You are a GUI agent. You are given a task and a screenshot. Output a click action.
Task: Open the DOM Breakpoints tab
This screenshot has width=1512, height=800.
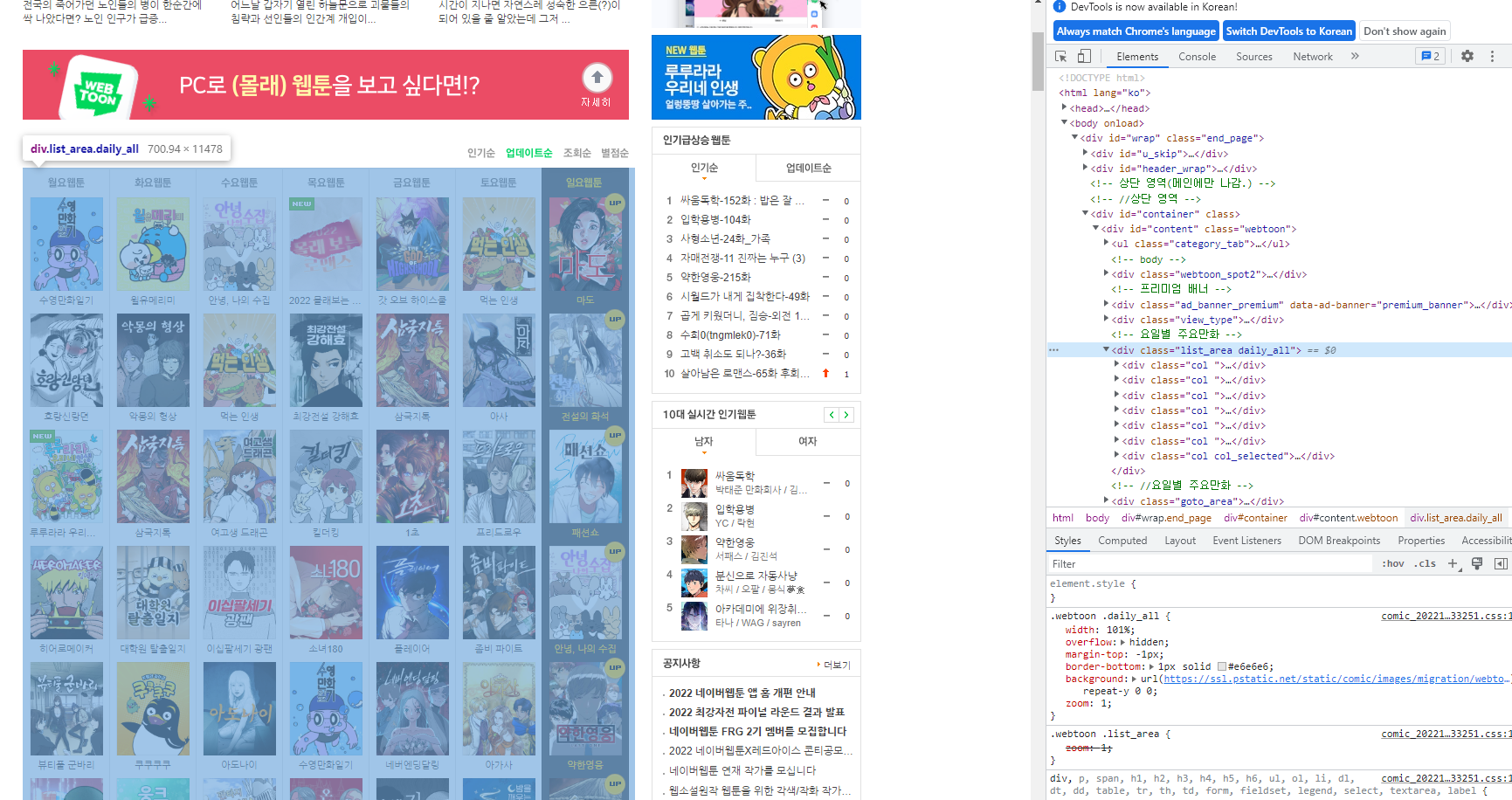point(1339,541)
